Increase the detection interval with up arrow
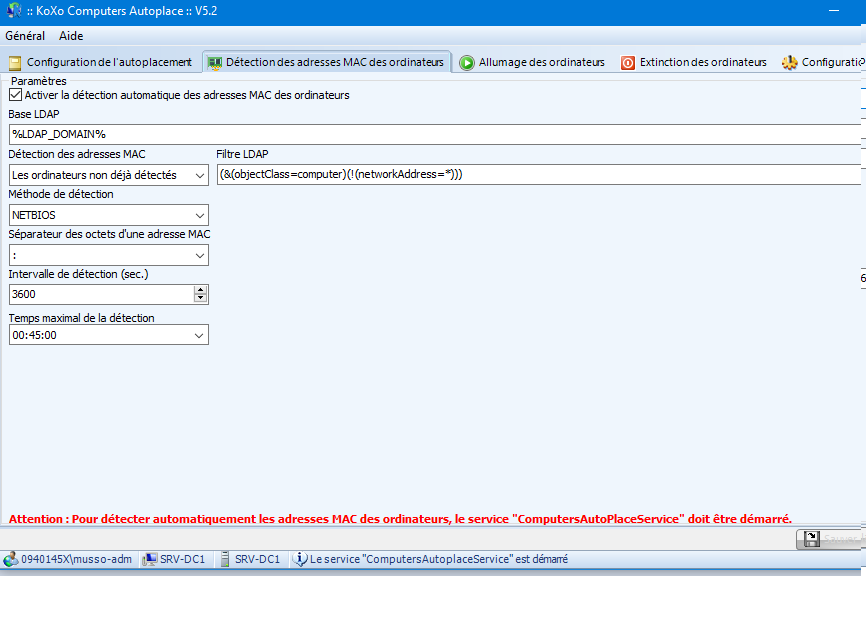 (x=200, y=290)
